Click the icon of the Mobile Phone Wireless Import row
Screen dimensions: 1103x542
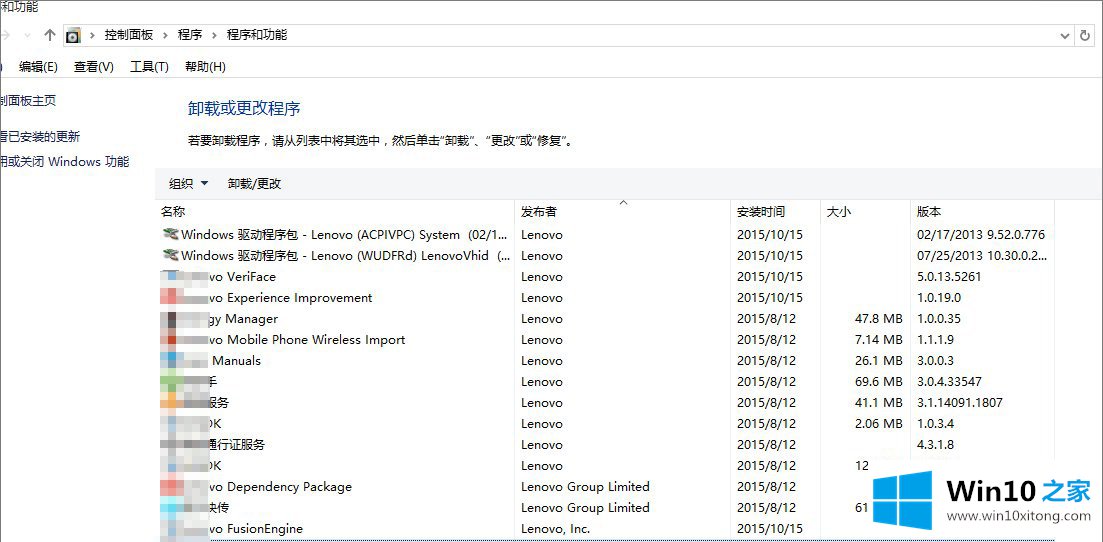click(170, 340)
